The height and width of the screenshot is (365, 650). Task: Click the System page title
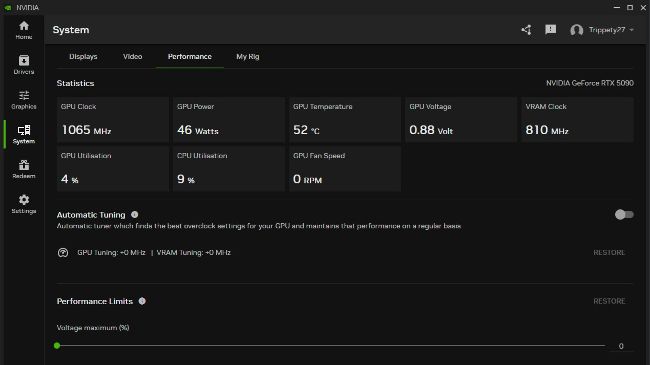pos(71,30)
